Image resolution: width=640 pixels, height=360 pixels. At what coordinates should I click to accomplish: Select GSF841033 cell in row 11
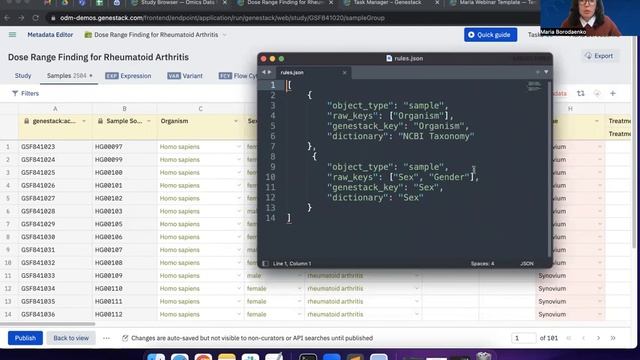55,276
